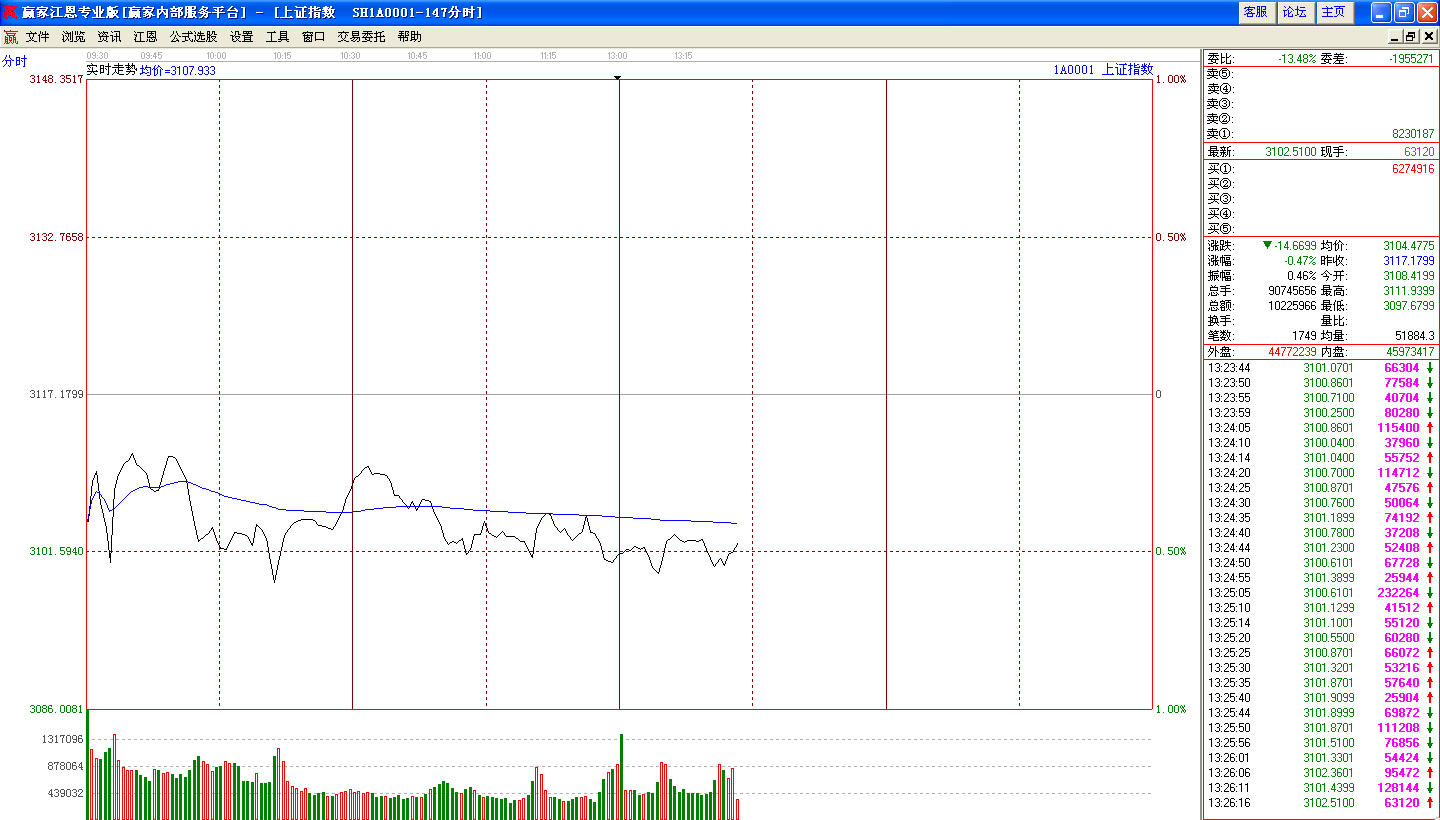The image size is (1440, 820).
Task: Click the 昨收 value 3117.1799
Action: click(x=1409, y=260)
